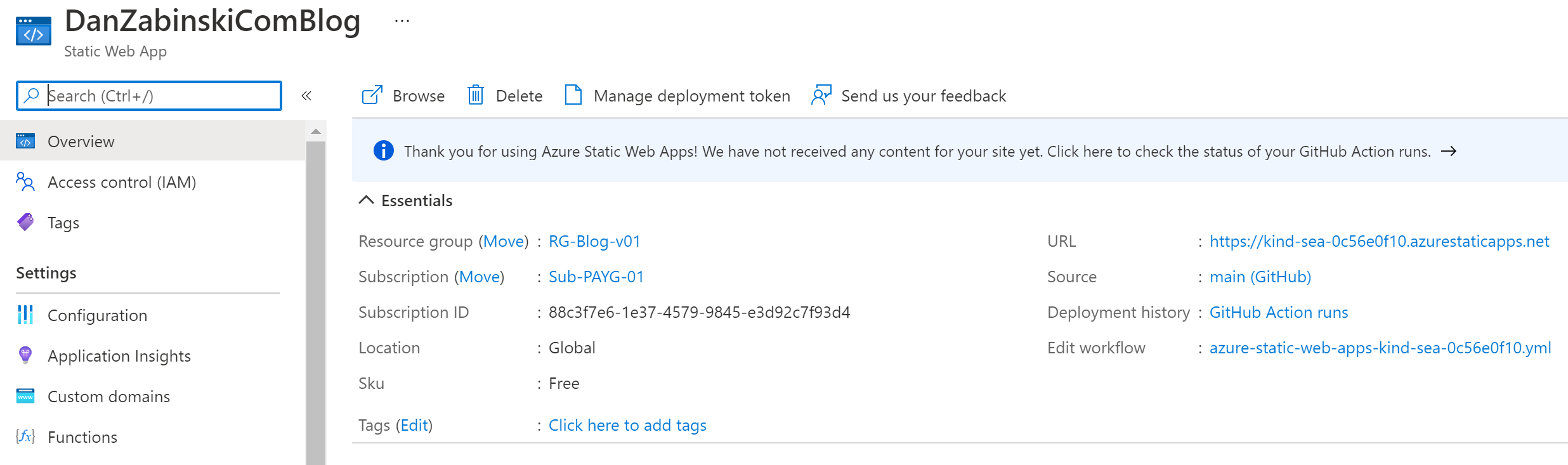Click Move next to Resource group
This screenshot has height=465, width=1568.
pos(504,241)
